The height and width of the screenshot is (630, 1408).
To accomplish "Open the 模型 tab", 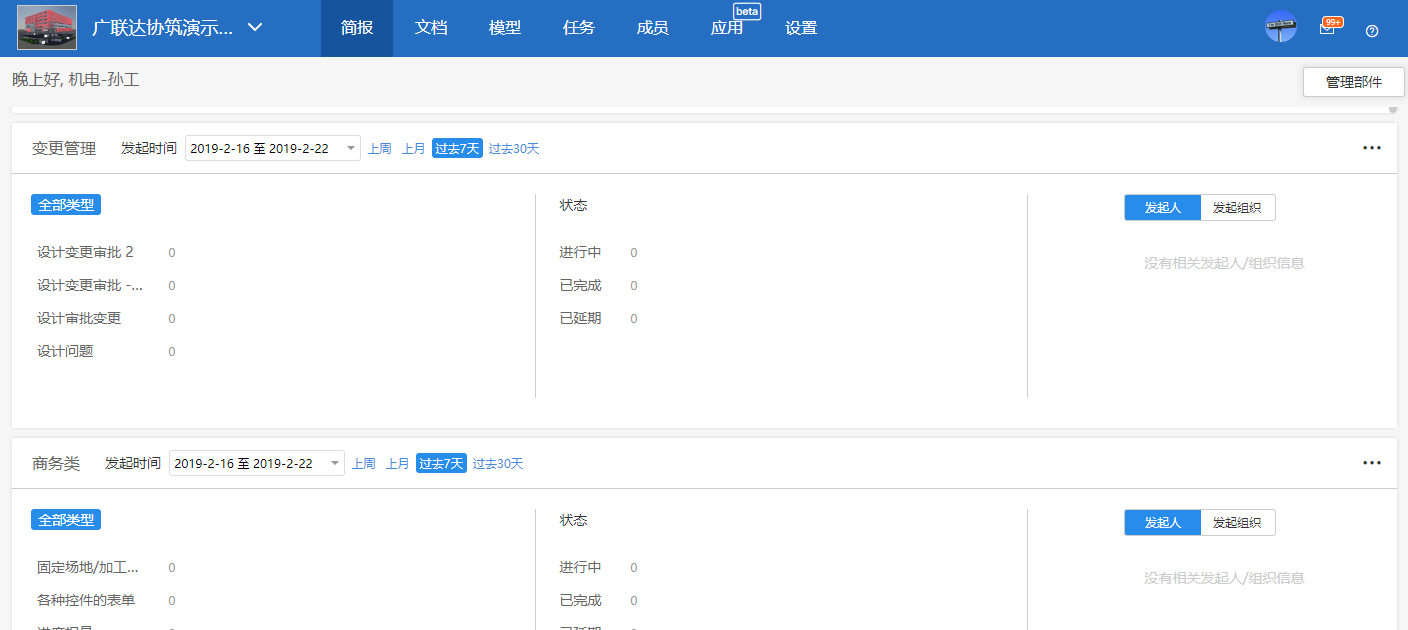I will pyautogui.click(x=505, y=27).
